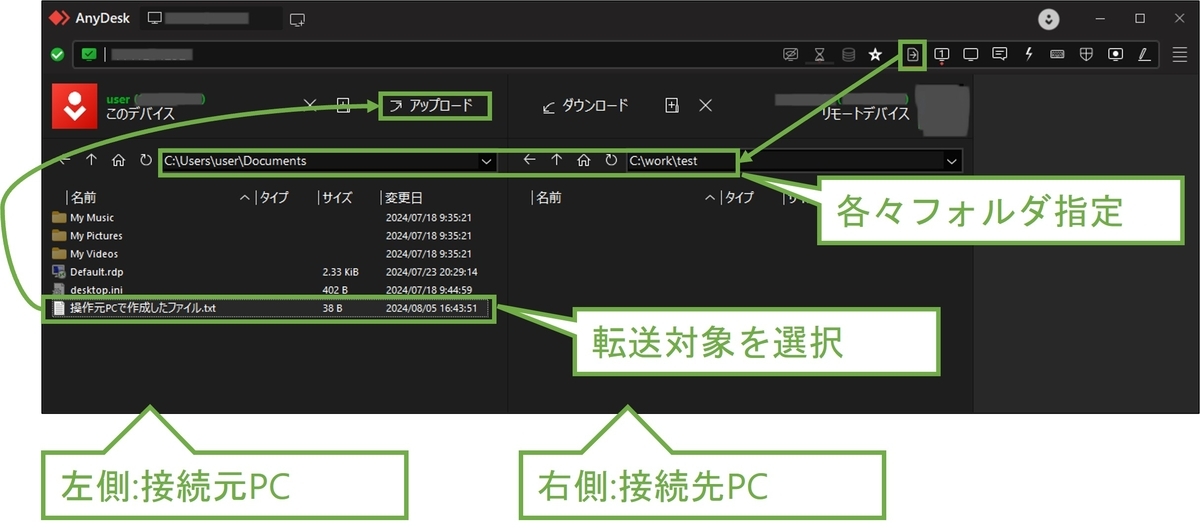Click the AnyDesk logo tab
This screenshot has width=1200, height=529.
pos(91,18)
